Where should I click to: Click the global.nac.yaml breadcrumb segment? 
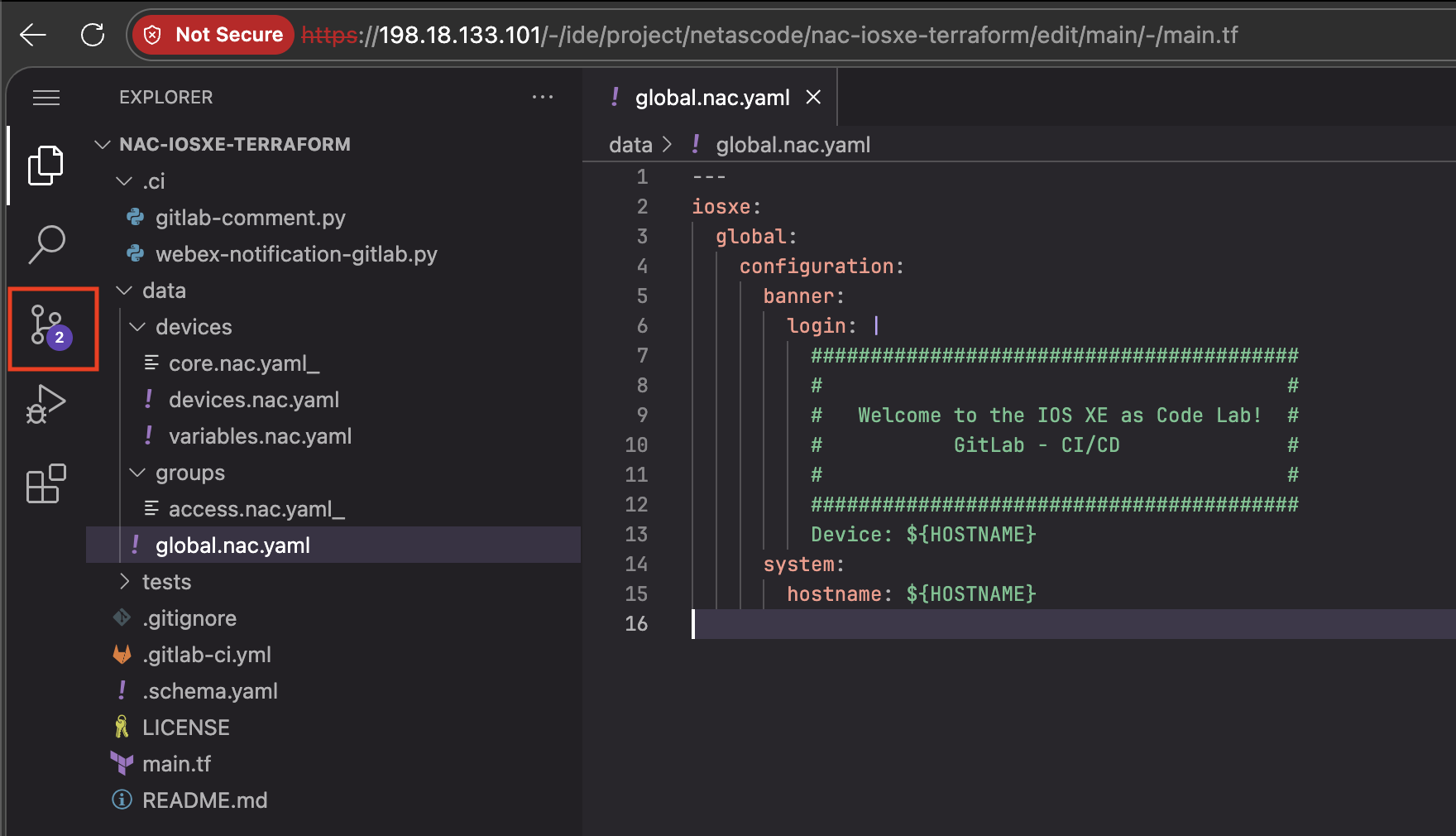point(793,145)
